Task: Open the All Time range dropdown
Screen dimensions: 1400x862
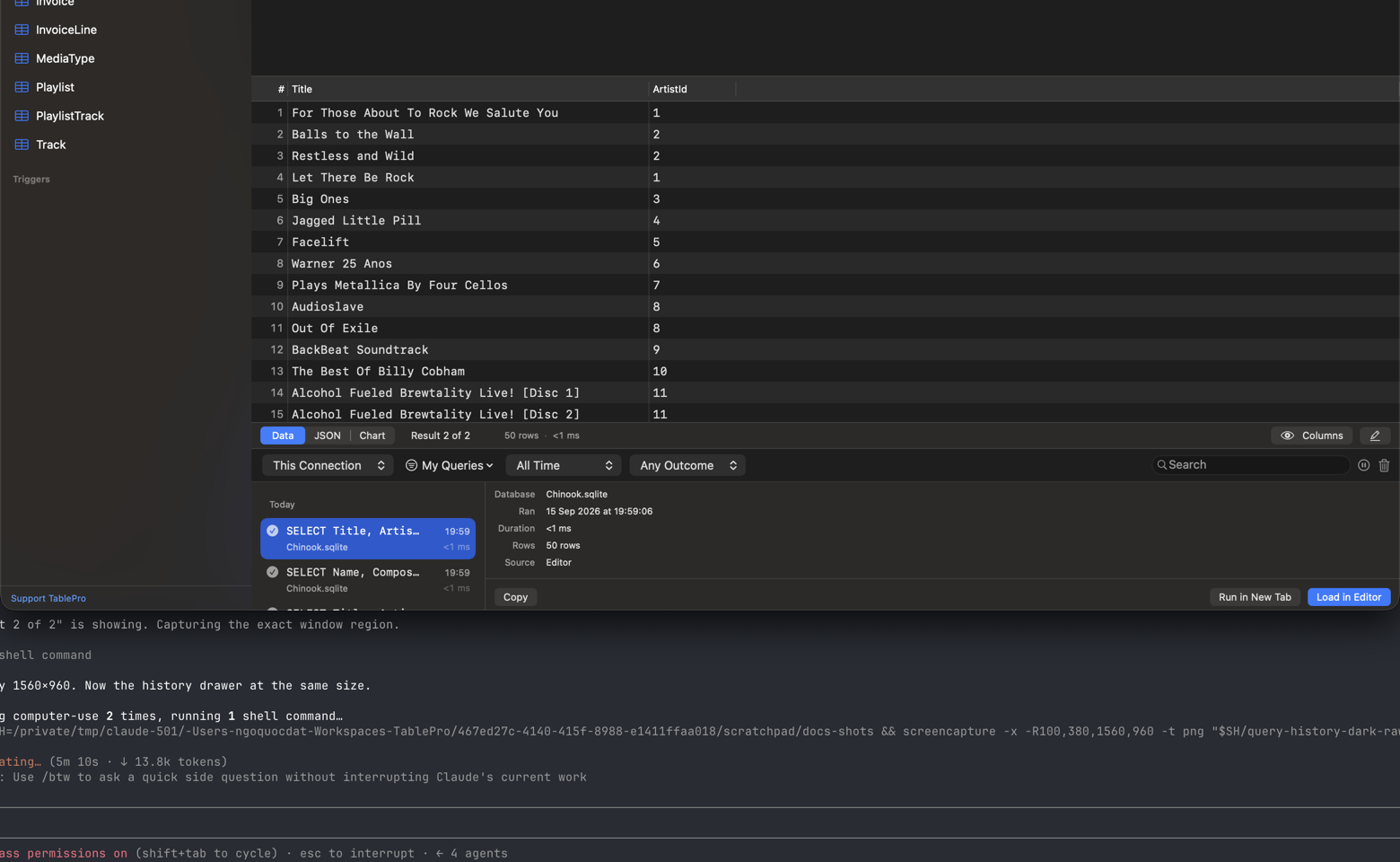Action: click(x=564, y=465)
